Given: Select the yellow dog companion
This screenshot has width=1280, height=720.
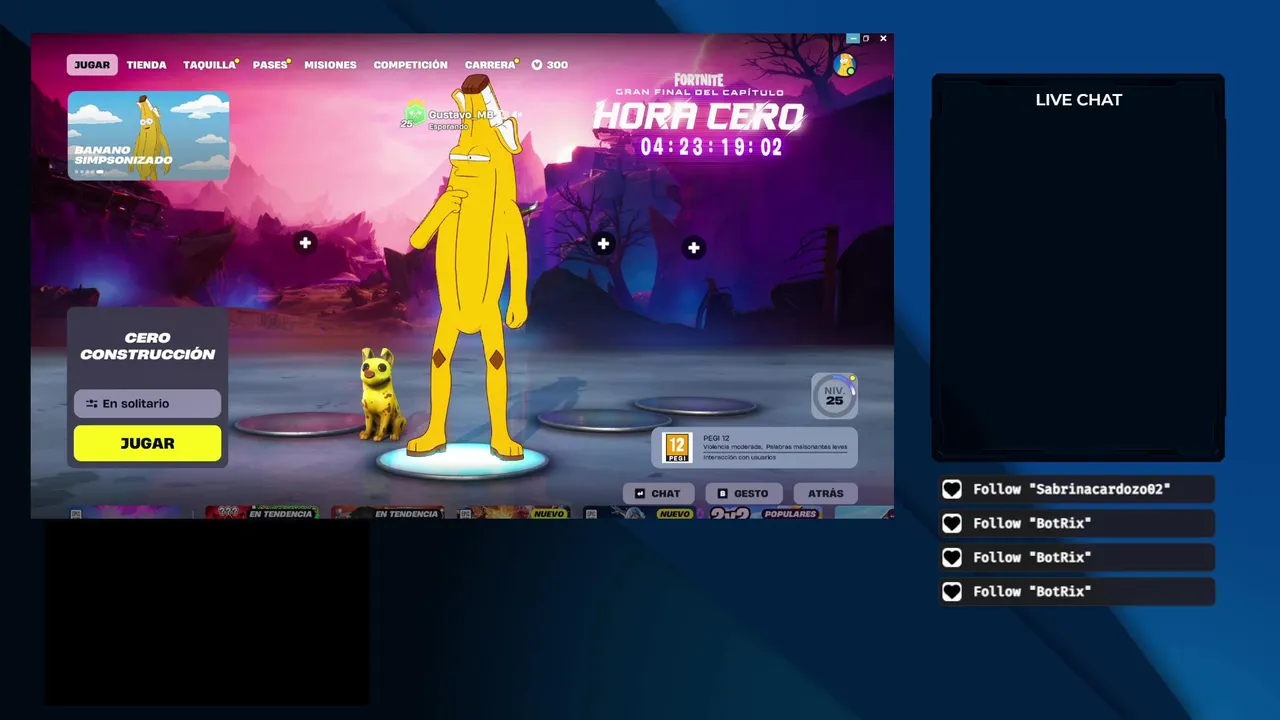Looking at the screenshot, I should pos(382,394).
